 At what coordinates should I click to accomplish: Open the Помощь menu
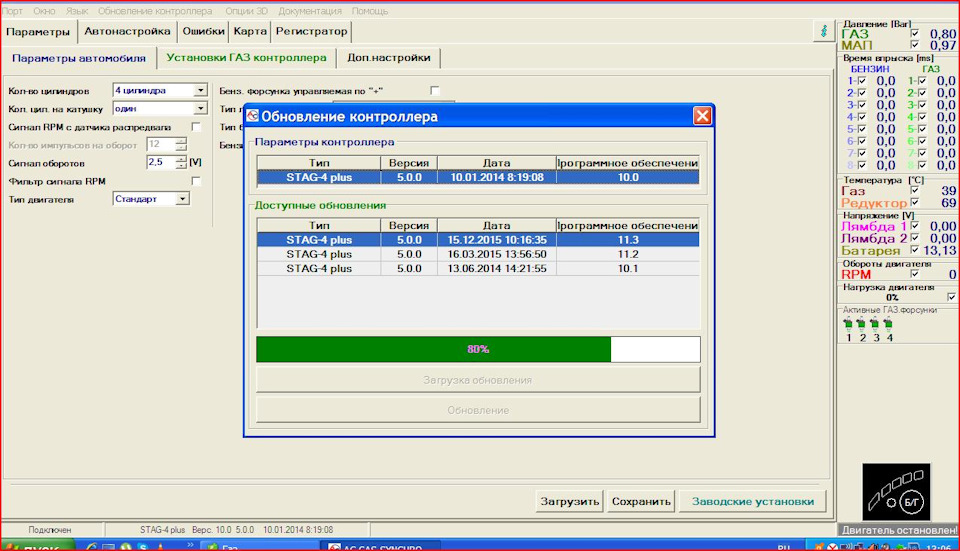[370, 11]
